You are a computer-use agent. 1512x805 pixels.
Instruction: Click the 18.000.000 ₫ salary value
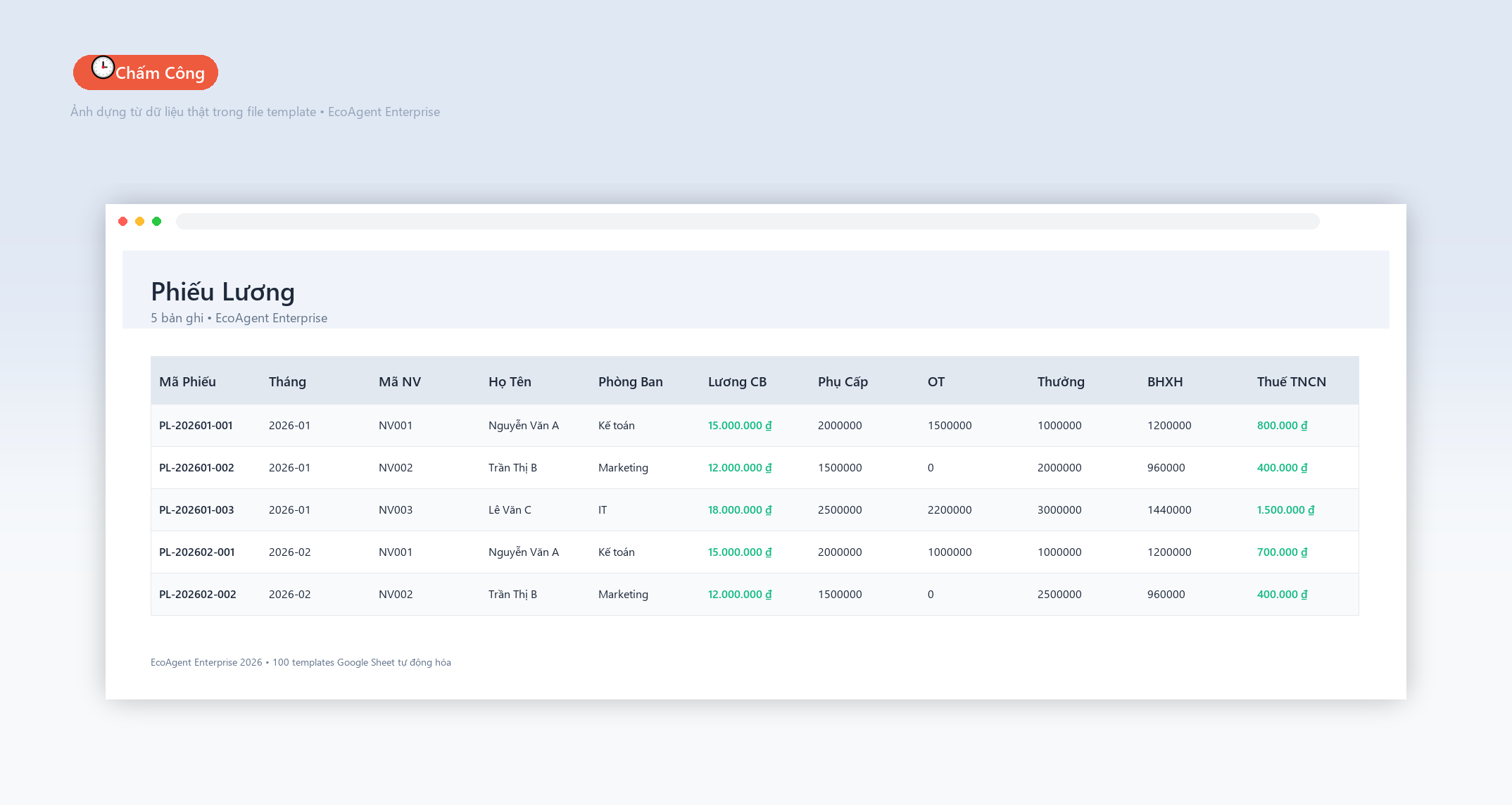[740, 509]
